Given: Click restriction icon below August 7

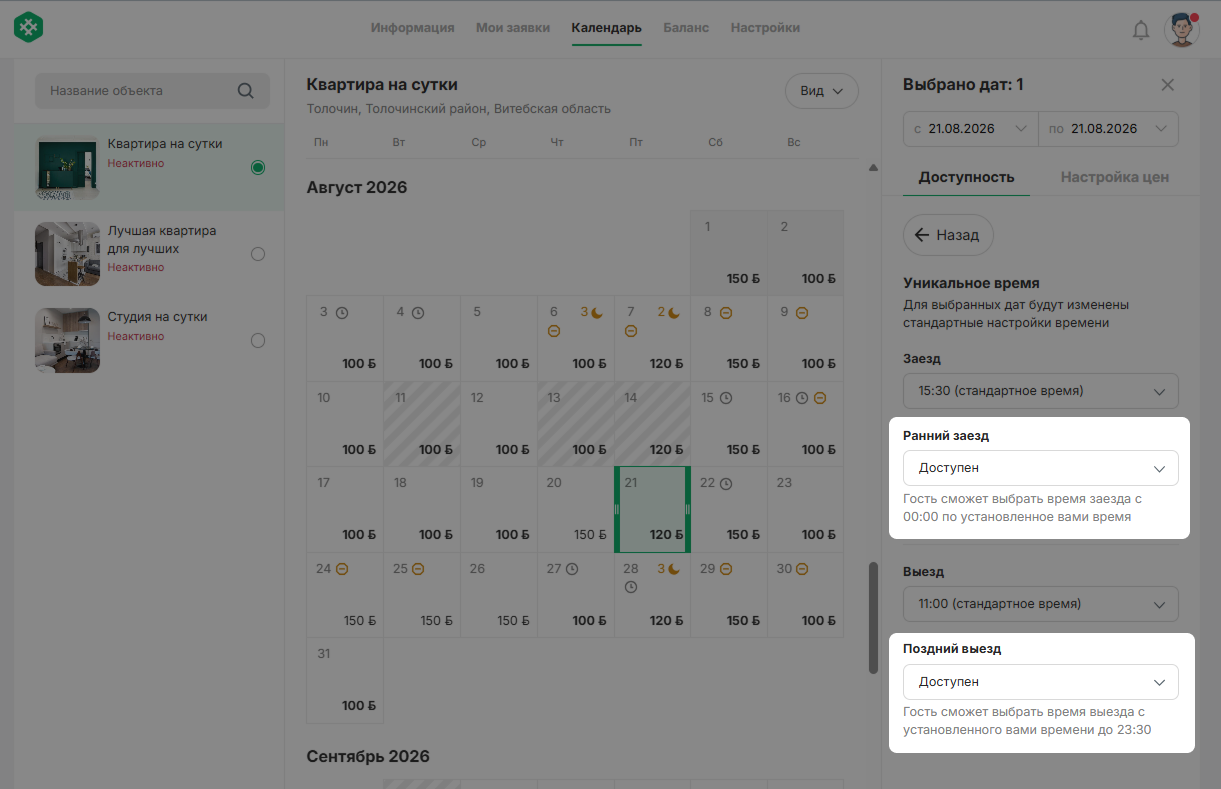Looking at the screenshot, I should [631, 331].
